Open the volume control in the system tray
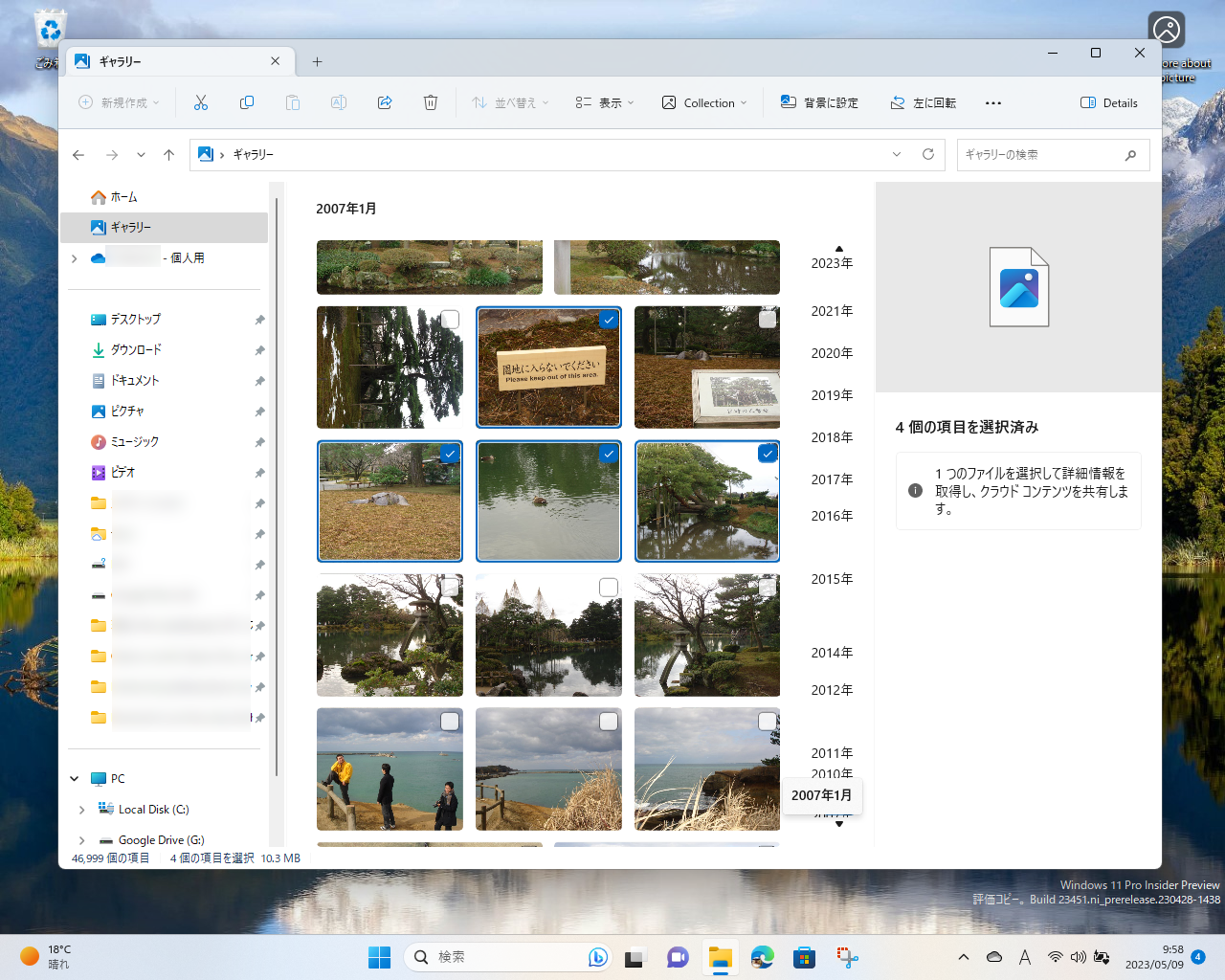Viewport: 1225px width, 980px height. point(1079,957)
